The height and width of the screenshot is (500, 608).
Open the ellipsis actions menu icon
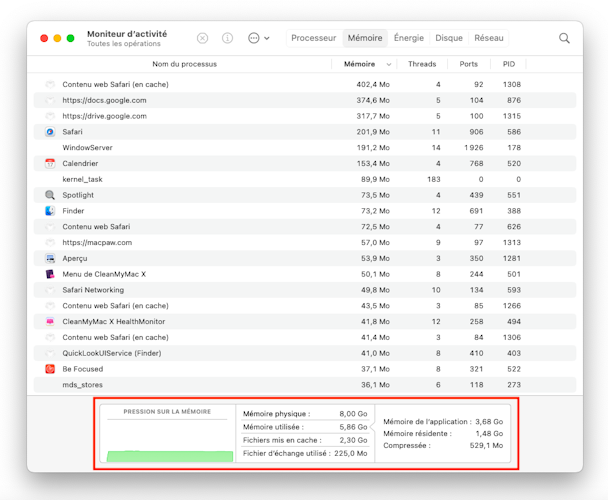254,38
